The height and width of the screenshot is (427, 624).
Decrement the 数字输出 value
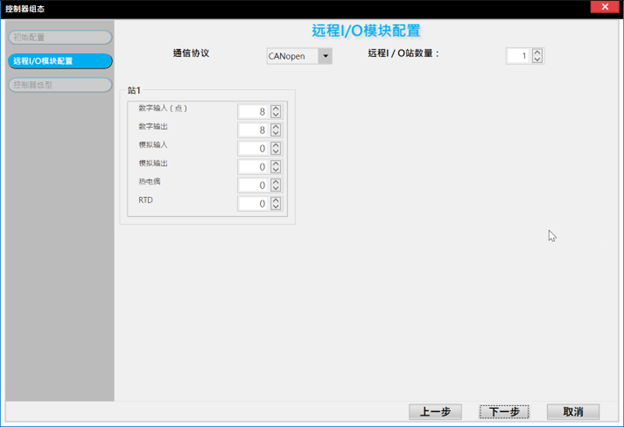tap(276, 134)
